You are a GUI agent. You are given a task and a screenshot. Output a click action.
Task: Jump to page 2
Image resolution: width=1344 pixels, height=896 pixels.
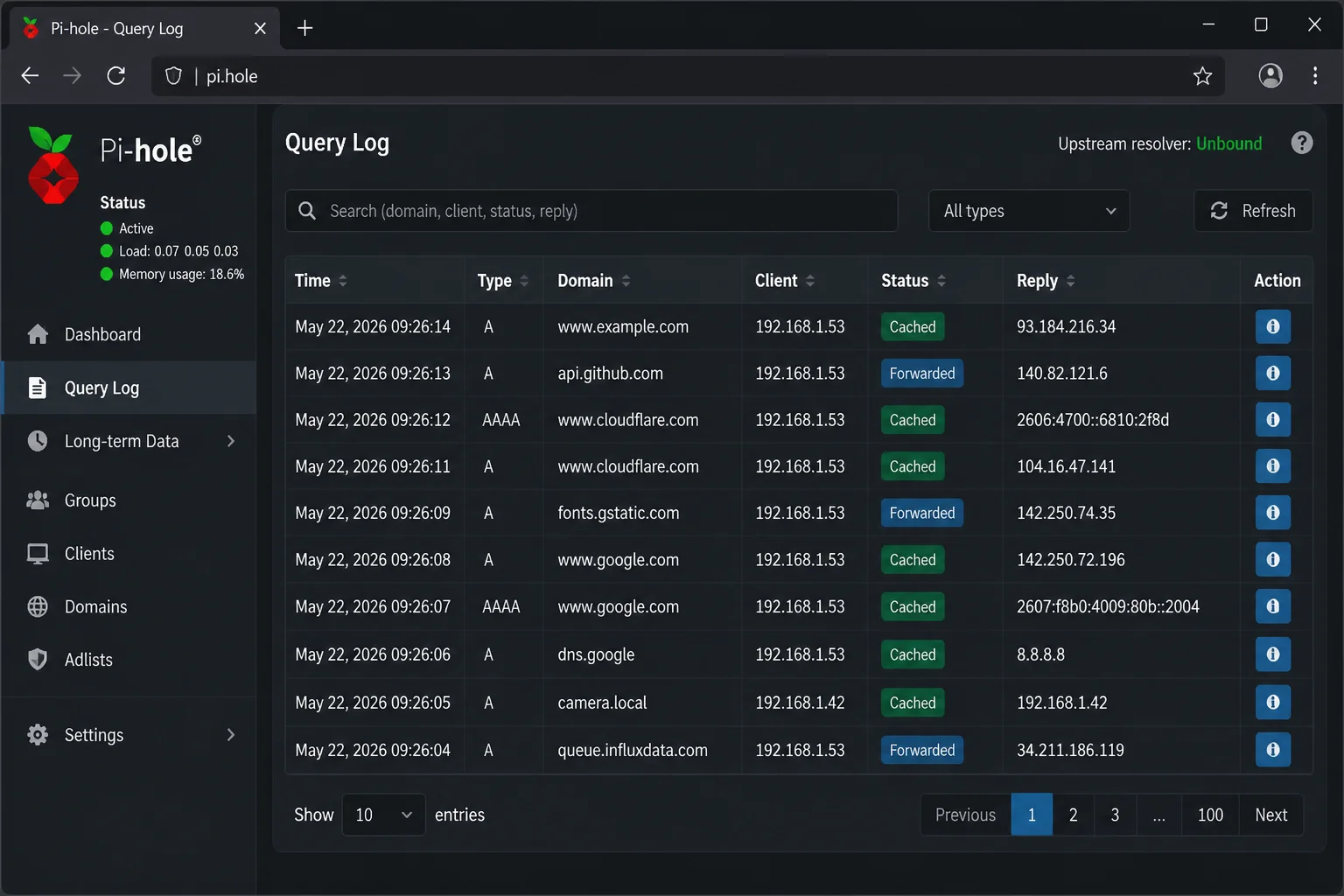point(1073,815)
